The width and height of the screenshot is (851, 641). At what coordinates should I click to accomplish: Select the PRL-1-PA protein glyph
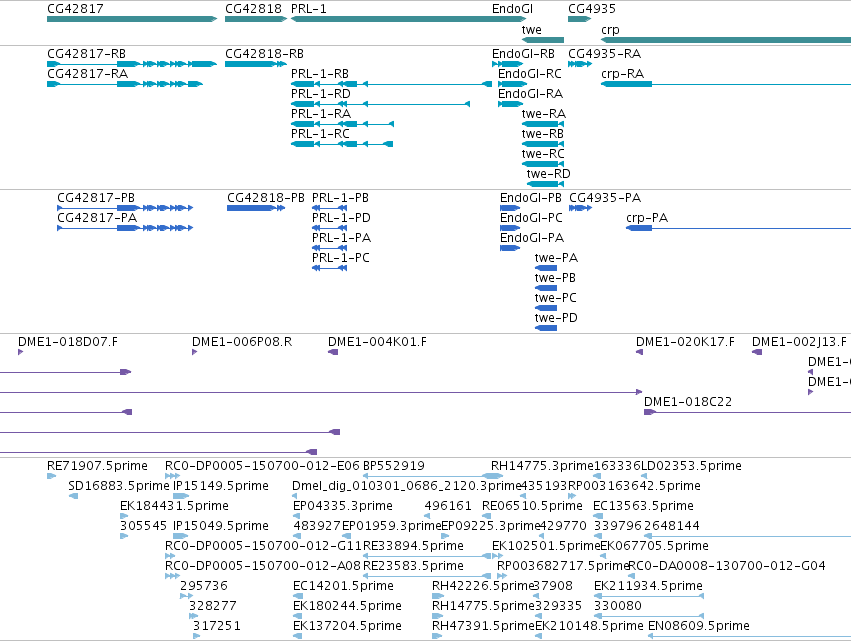(329, 248)
